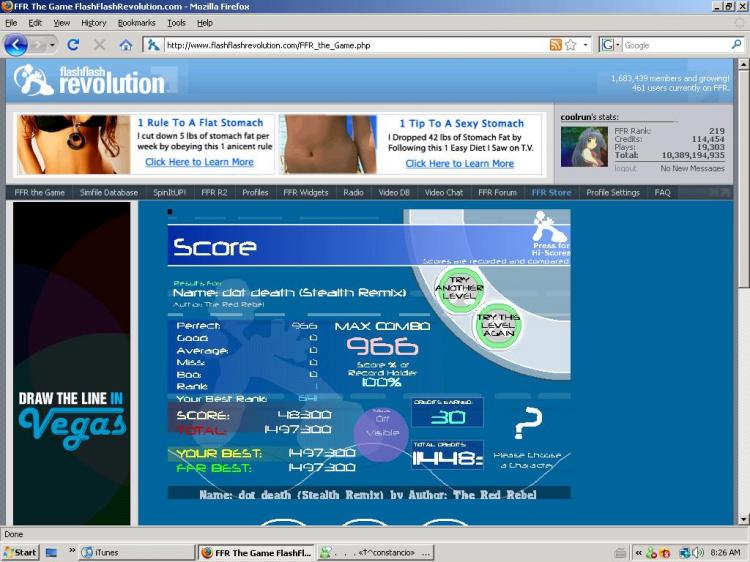750x562 pixels.
Task: Follow the logout link in stats panel
Action: (x=625, y=168)
